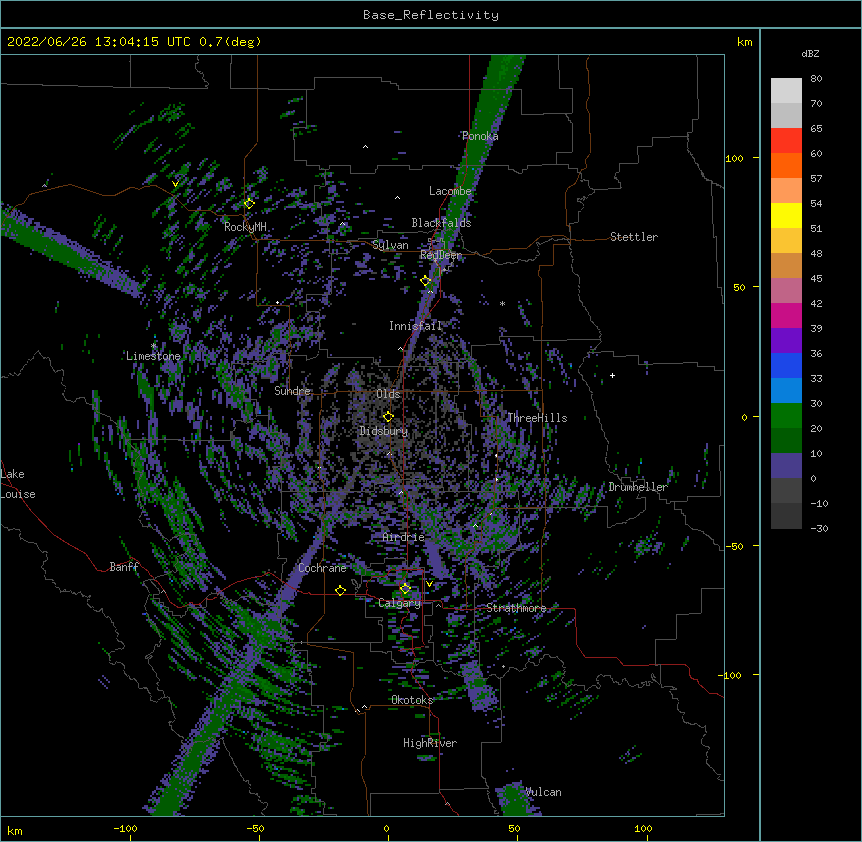Viewport: 862px width, 842px height.
Task: Click the Okotoks map label
Action: click(x=412, y=700)
